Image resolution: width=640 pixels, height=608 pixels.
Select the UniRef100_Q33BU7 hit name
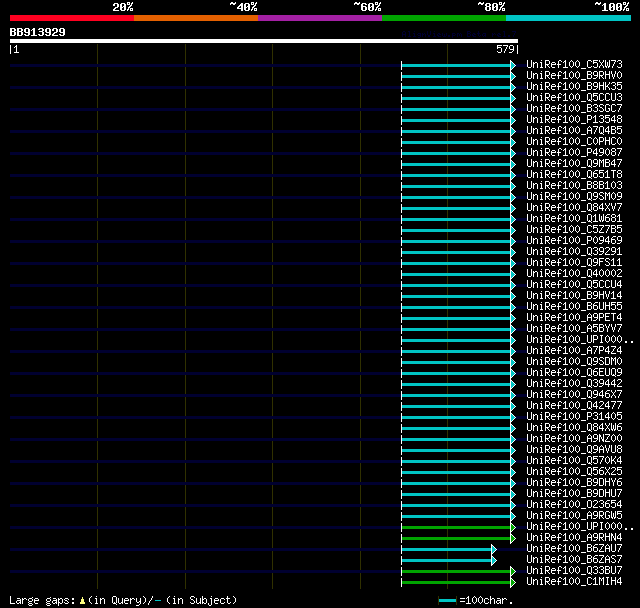point(574,571)
